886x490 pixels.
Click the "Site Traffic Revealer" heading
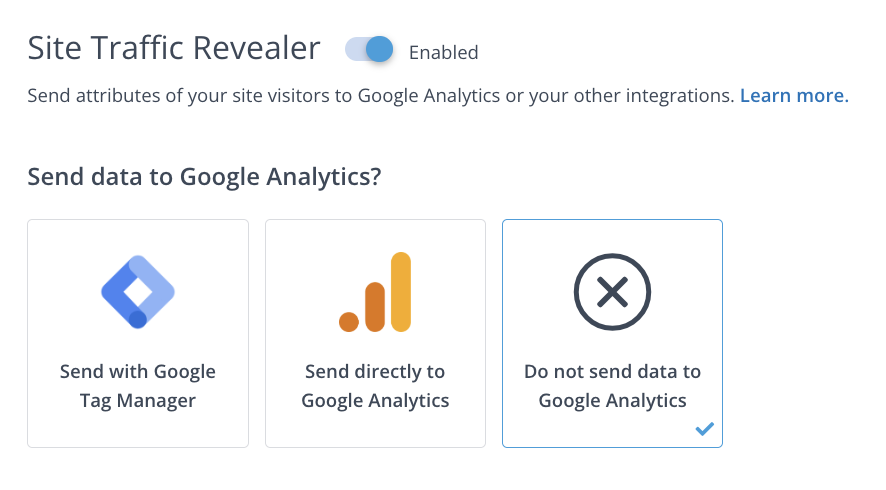point(174,48)
